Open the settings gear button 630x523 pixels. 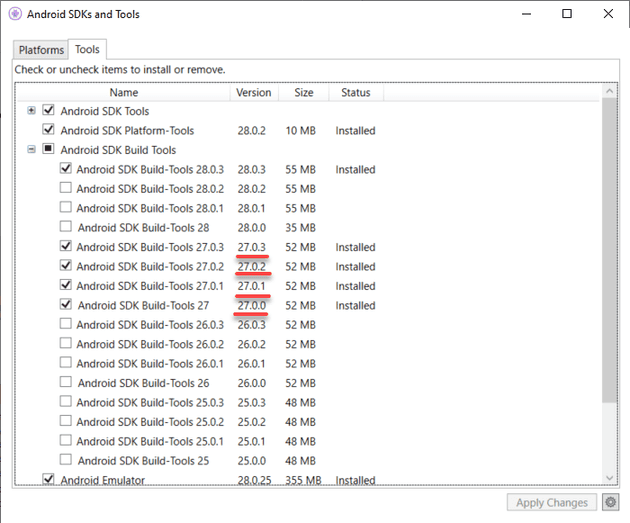(x=610, y=502)
